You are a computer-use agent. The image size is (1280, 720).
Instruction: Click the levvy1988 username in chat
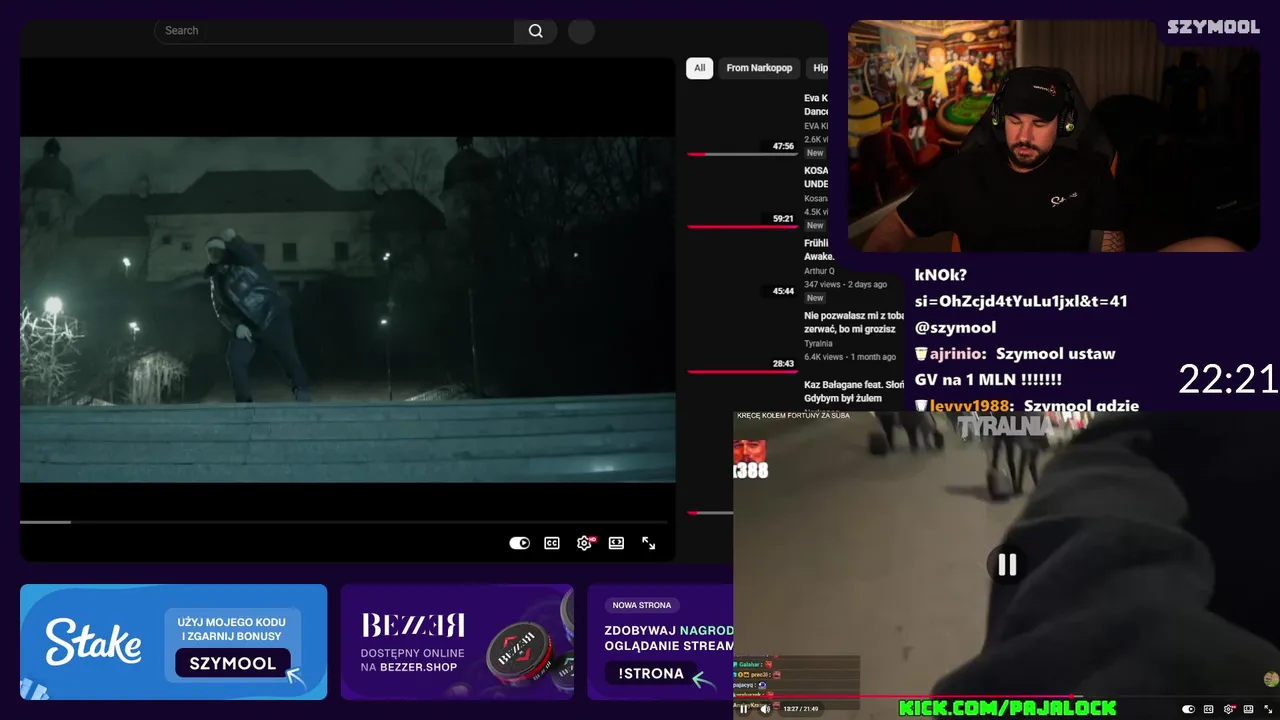coord(972,406)
